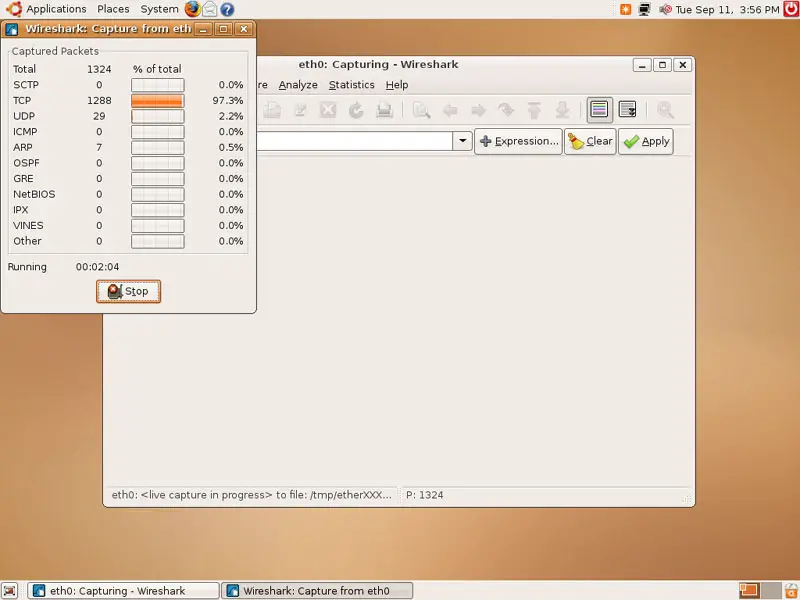
Task: Open the trash icon in bottom panel
Action: pos(791,590)
